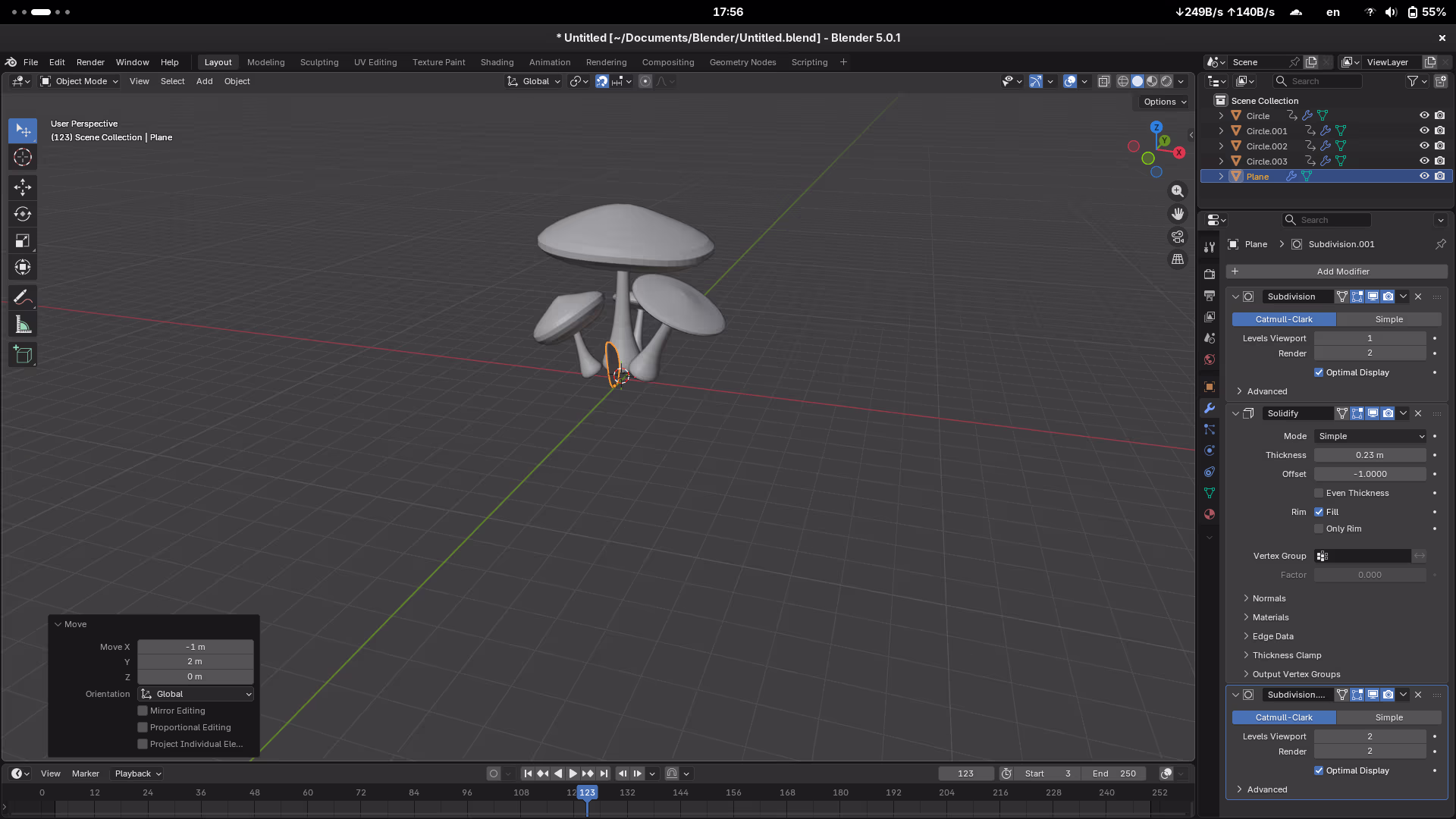Select the Scale tool
This screenshot has height=819, width=1456.
coord(23,241)
